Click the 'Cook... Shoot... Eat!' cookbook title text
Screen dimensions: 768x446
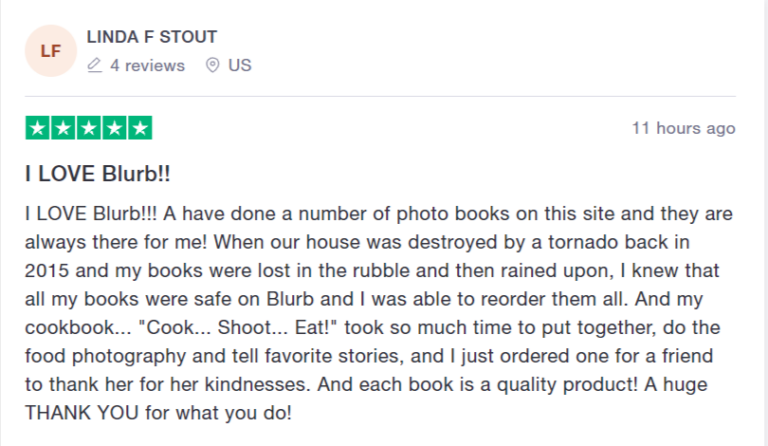pyautogui.click(x=238, y=328)
